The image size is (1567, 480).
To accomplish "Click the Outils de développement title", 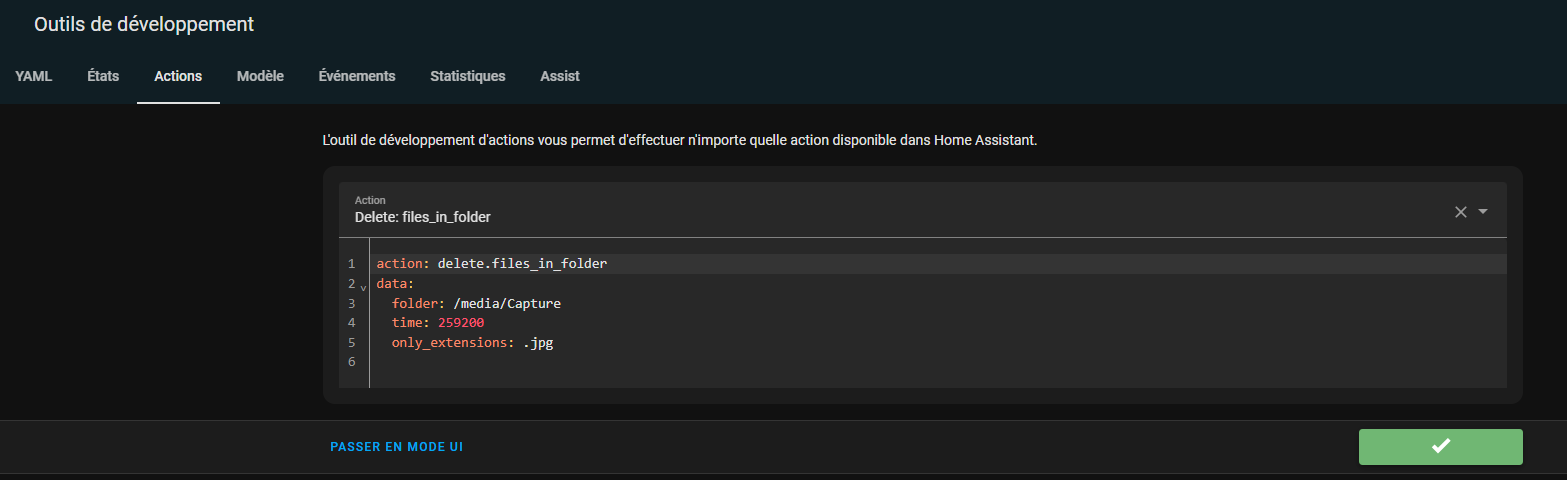I will [144, 24].
